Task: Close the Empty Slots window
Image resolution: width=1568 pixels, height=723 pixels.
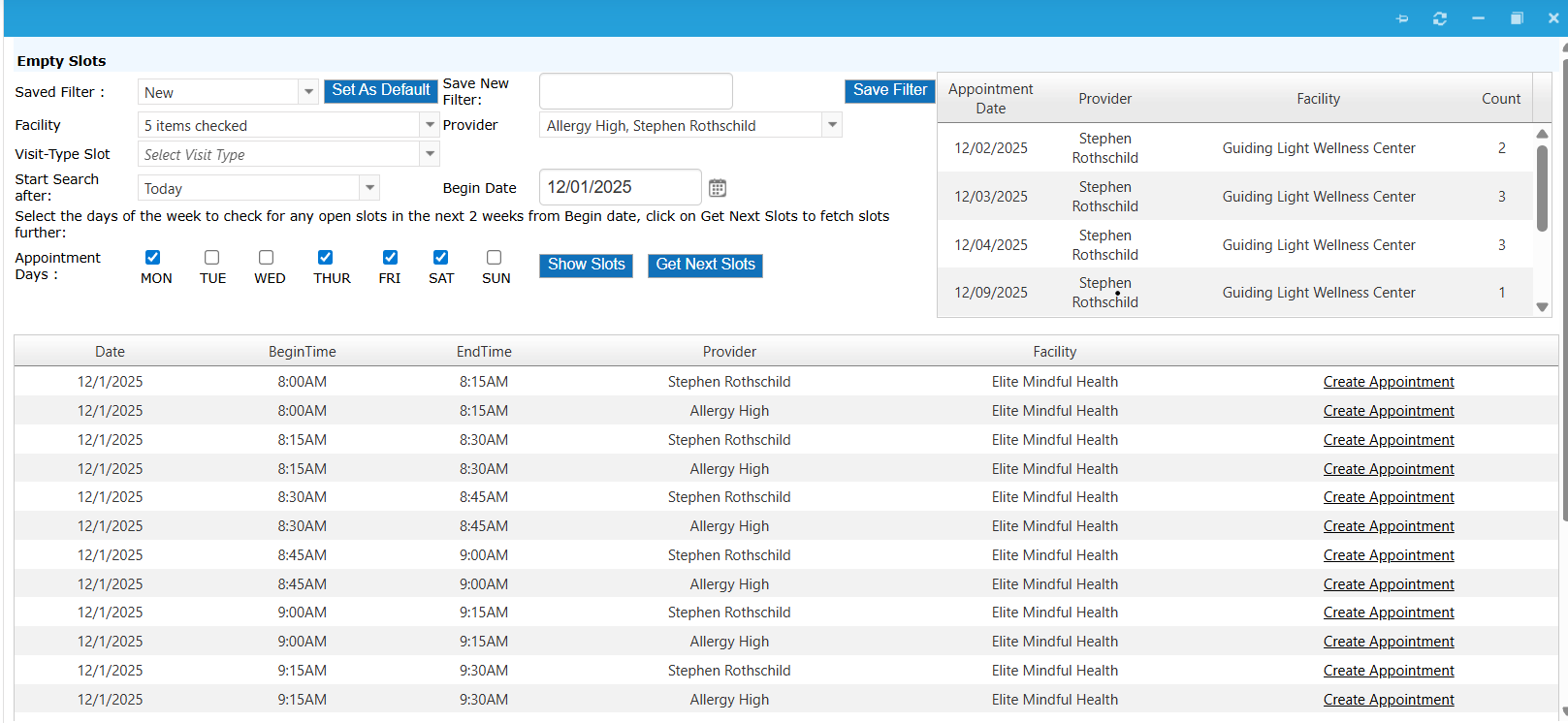Action: tap(1552, 18)
